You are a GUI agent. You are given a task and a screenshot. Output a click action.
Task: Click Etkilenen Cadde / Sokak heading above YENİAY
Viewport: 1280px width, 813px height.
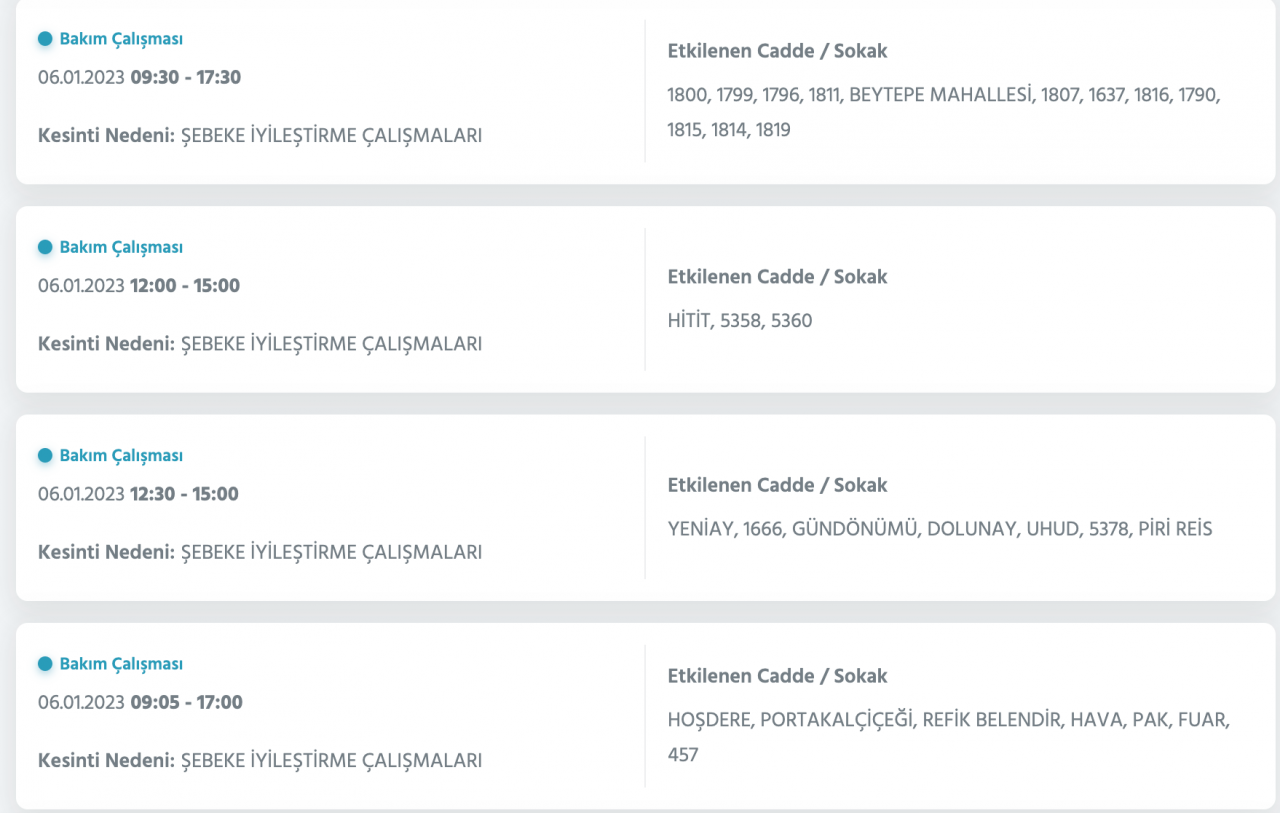coord(777,485)
